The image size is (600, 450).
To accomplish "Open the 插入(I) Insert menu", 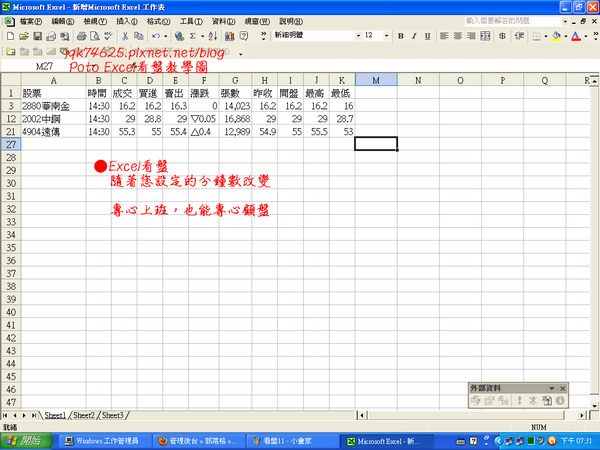I will point(127,21).
